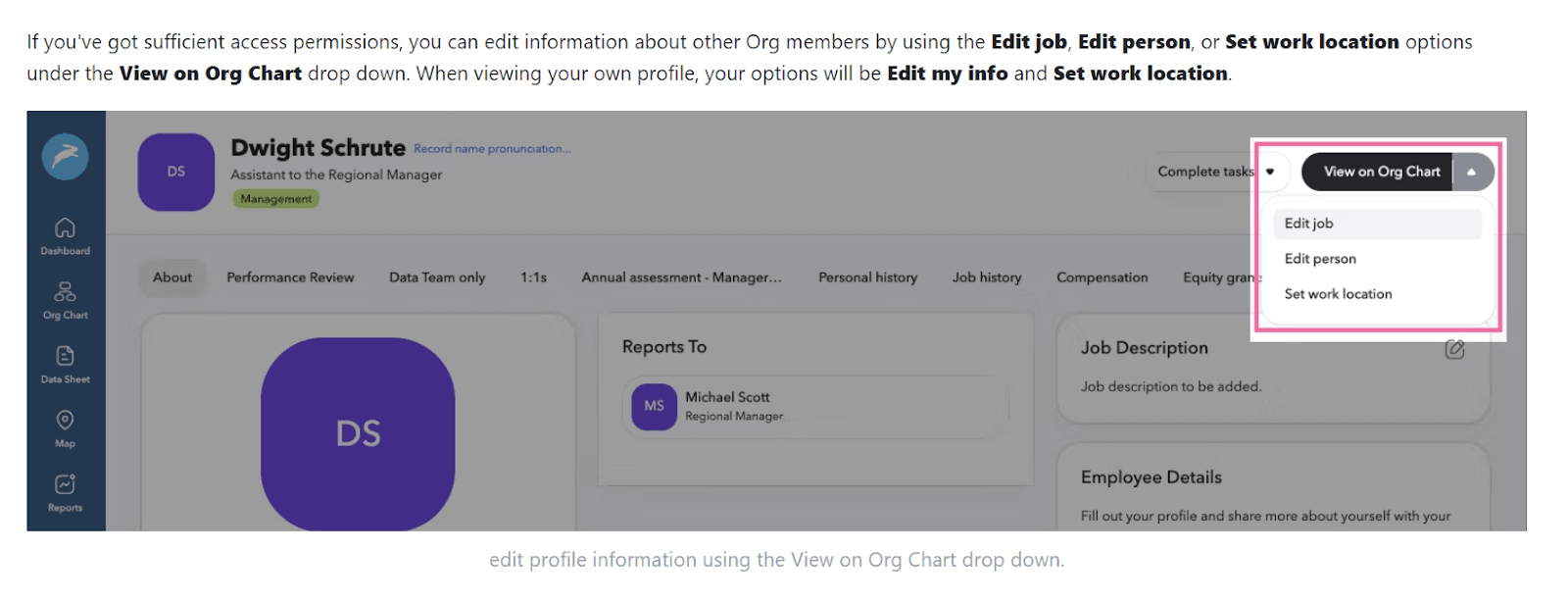
Task: Open the Job history tab
Action: pos(987,277)
